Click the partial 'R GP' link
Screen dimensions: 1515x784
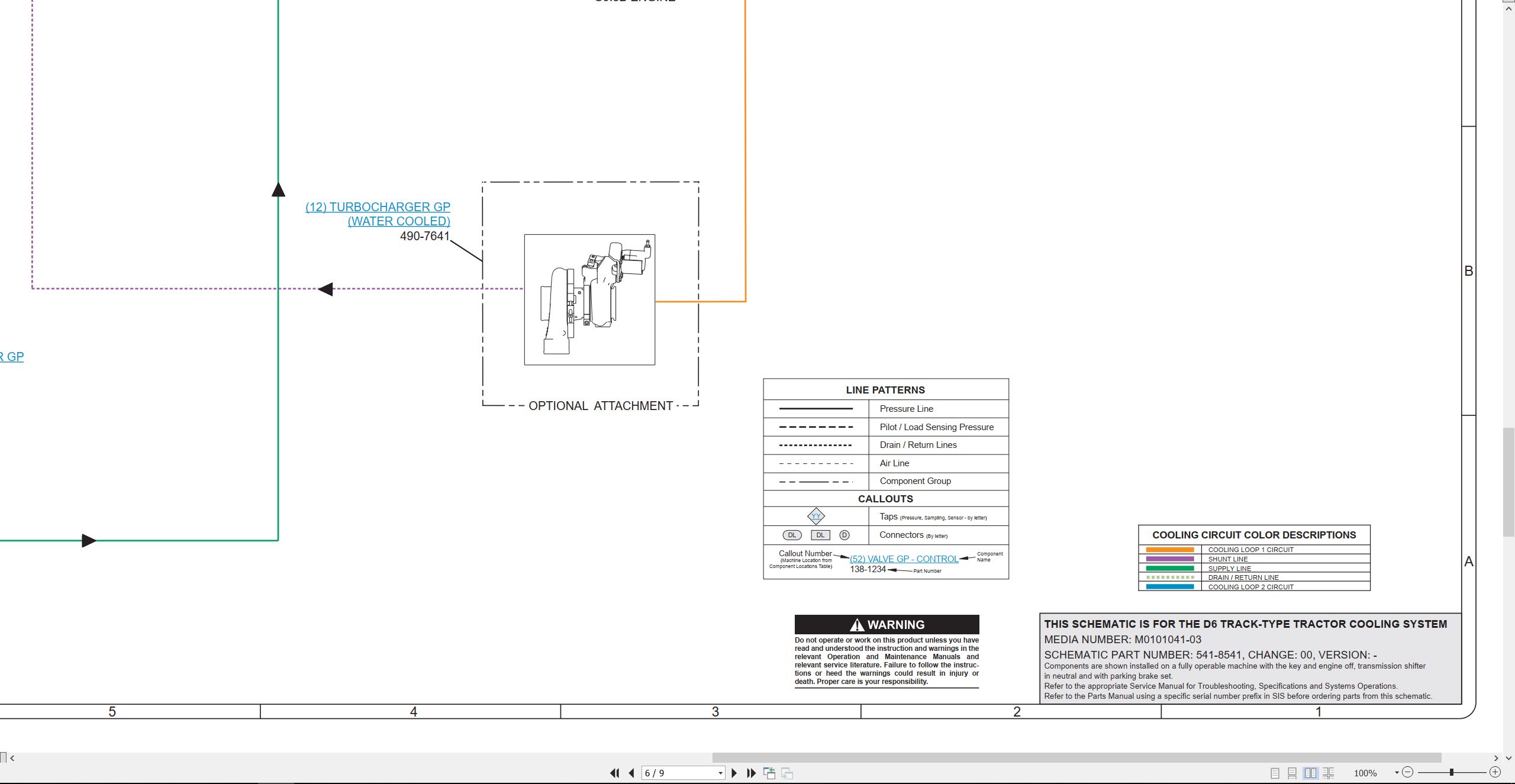tap(12, 357)
